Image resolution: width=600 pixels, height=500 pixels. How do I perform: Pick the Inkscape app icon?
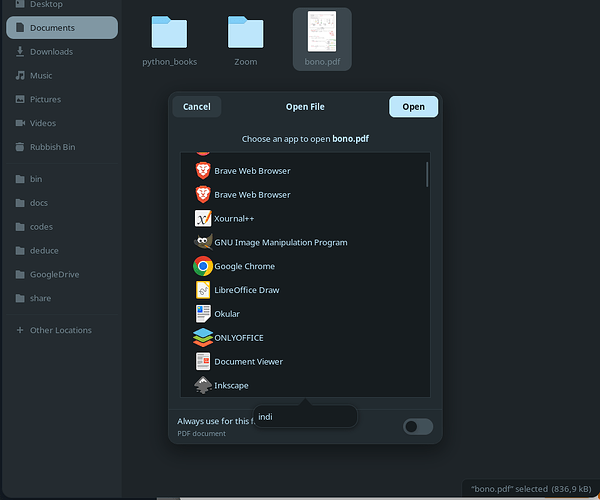(203, 385)
